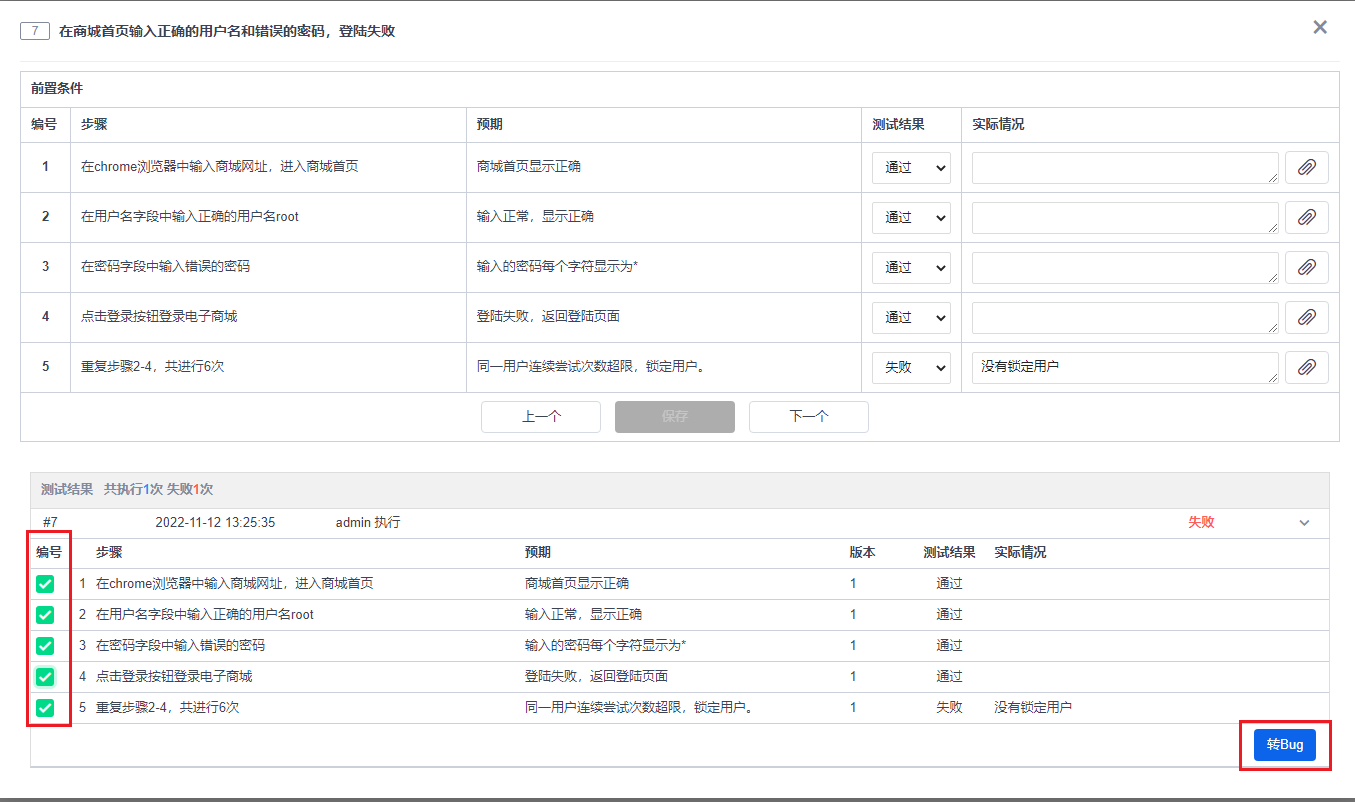Click the 版本 column header in result table
The image size is (1355, 802).
coord(862,553)
